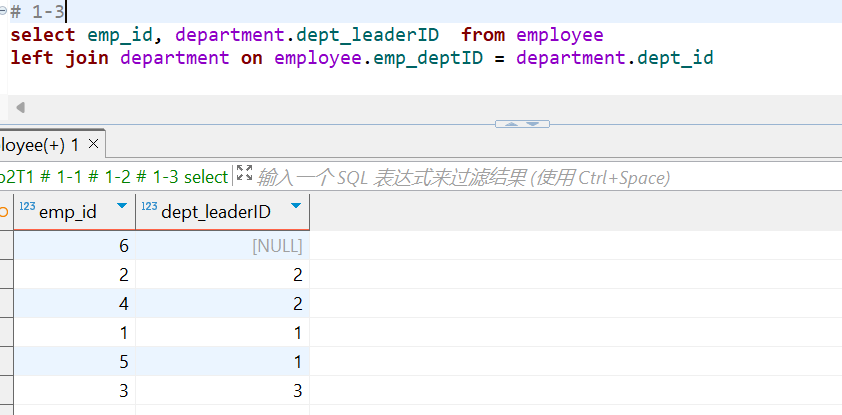Image resolution: width=842 pixels, height=415 pixels.
Task: Click the dept_leaderID column header
Action: pos(216,210)
